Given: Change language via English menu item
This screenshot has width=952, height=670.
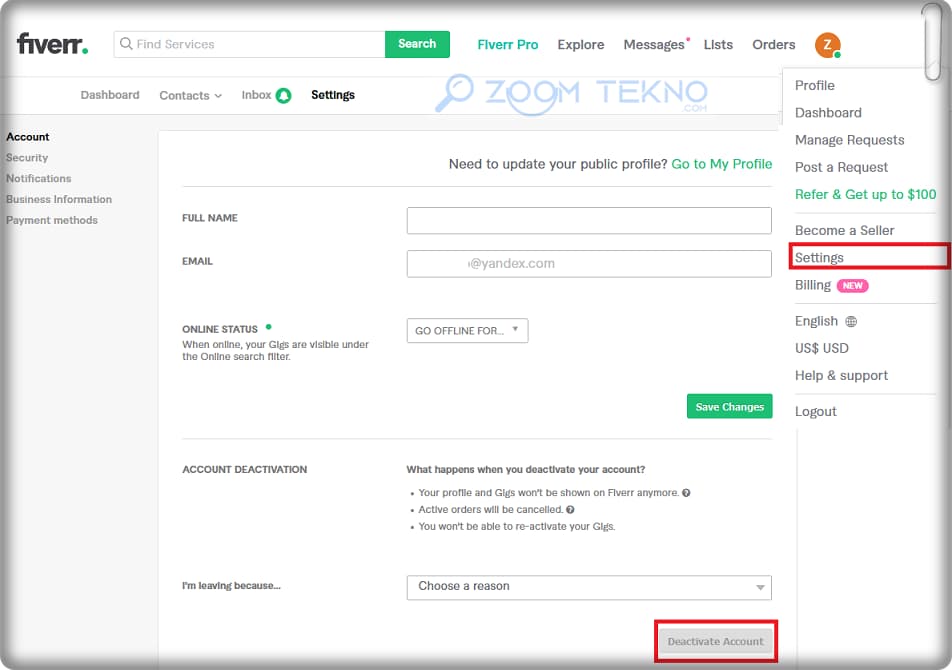Looking at the screenshot, I should coord(816,321).
